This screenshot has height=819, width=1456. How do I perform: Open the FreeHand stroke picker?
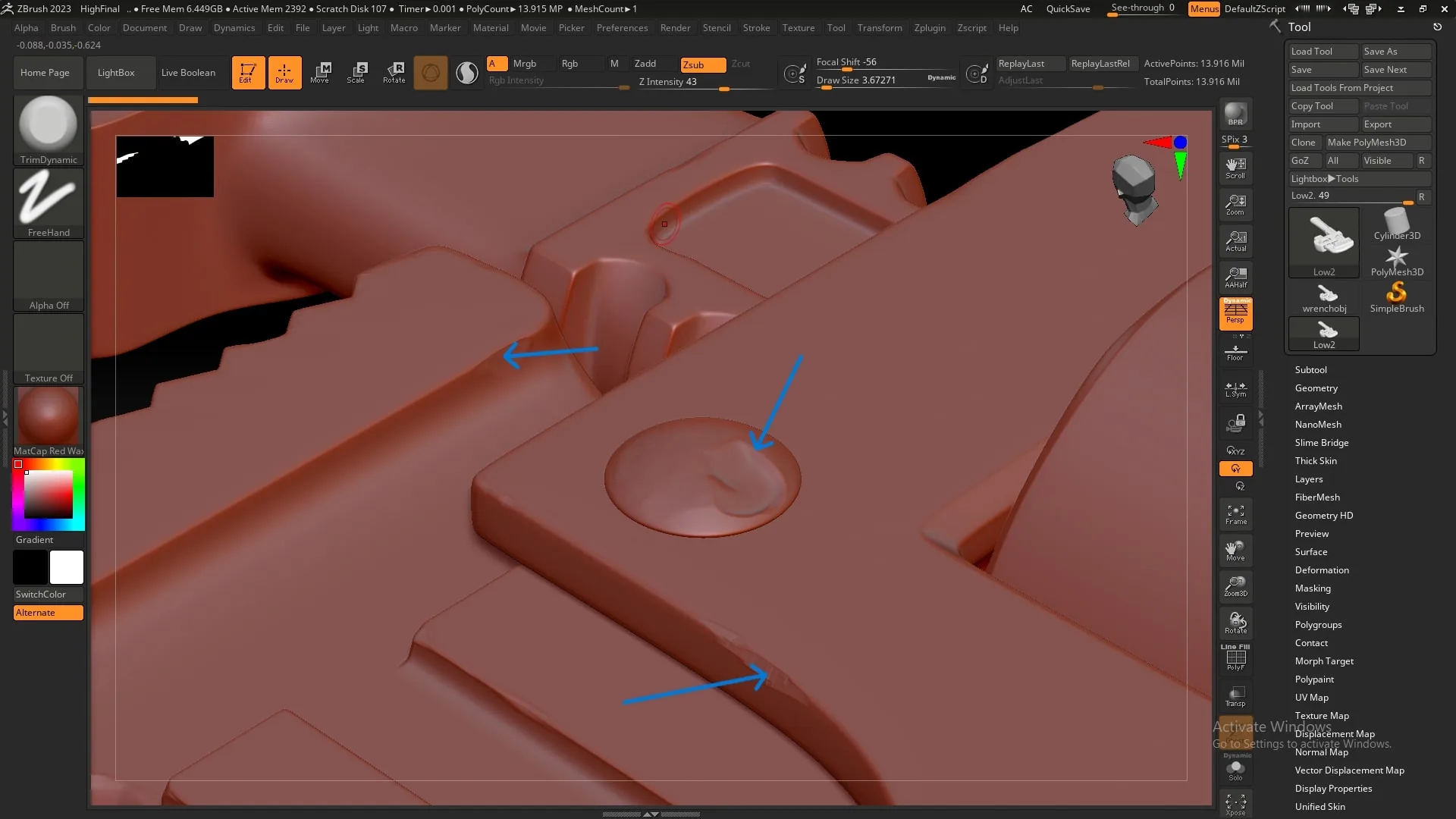click(49, 202)
